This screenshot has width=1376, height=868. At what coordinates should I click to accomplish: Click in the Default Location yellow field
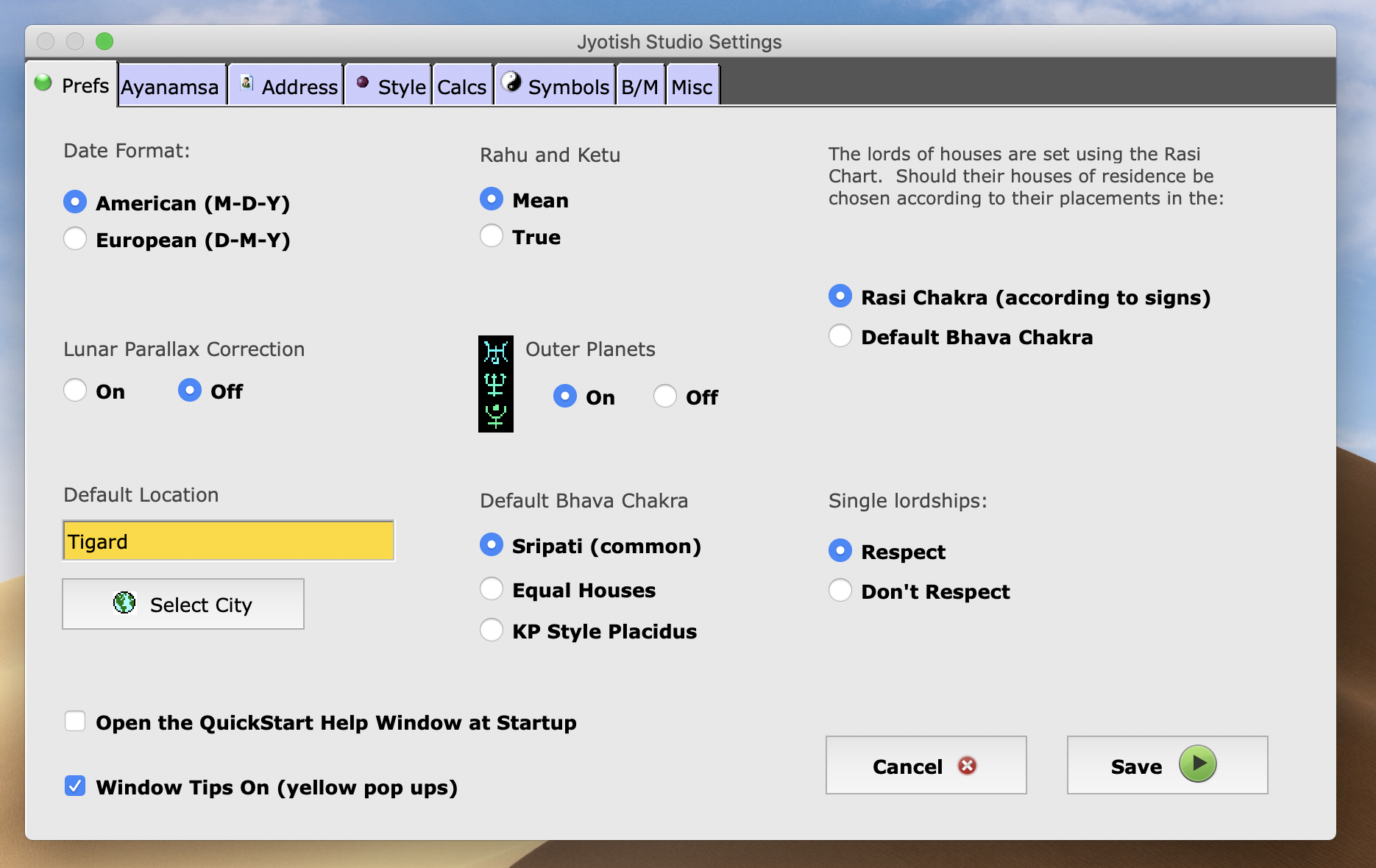coord(228,541)
